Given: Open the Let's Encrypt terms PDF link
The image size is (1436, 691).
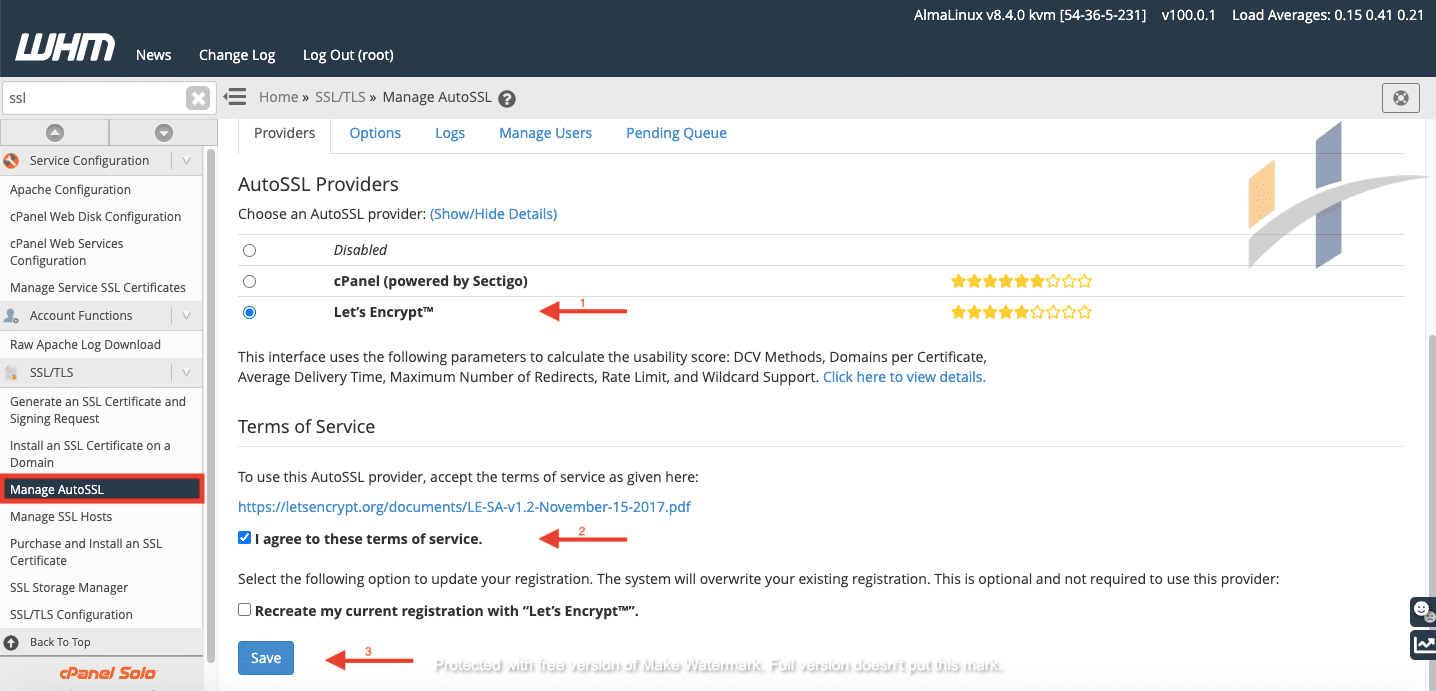Looking at the screenshot, I should [x=463, y=507].
